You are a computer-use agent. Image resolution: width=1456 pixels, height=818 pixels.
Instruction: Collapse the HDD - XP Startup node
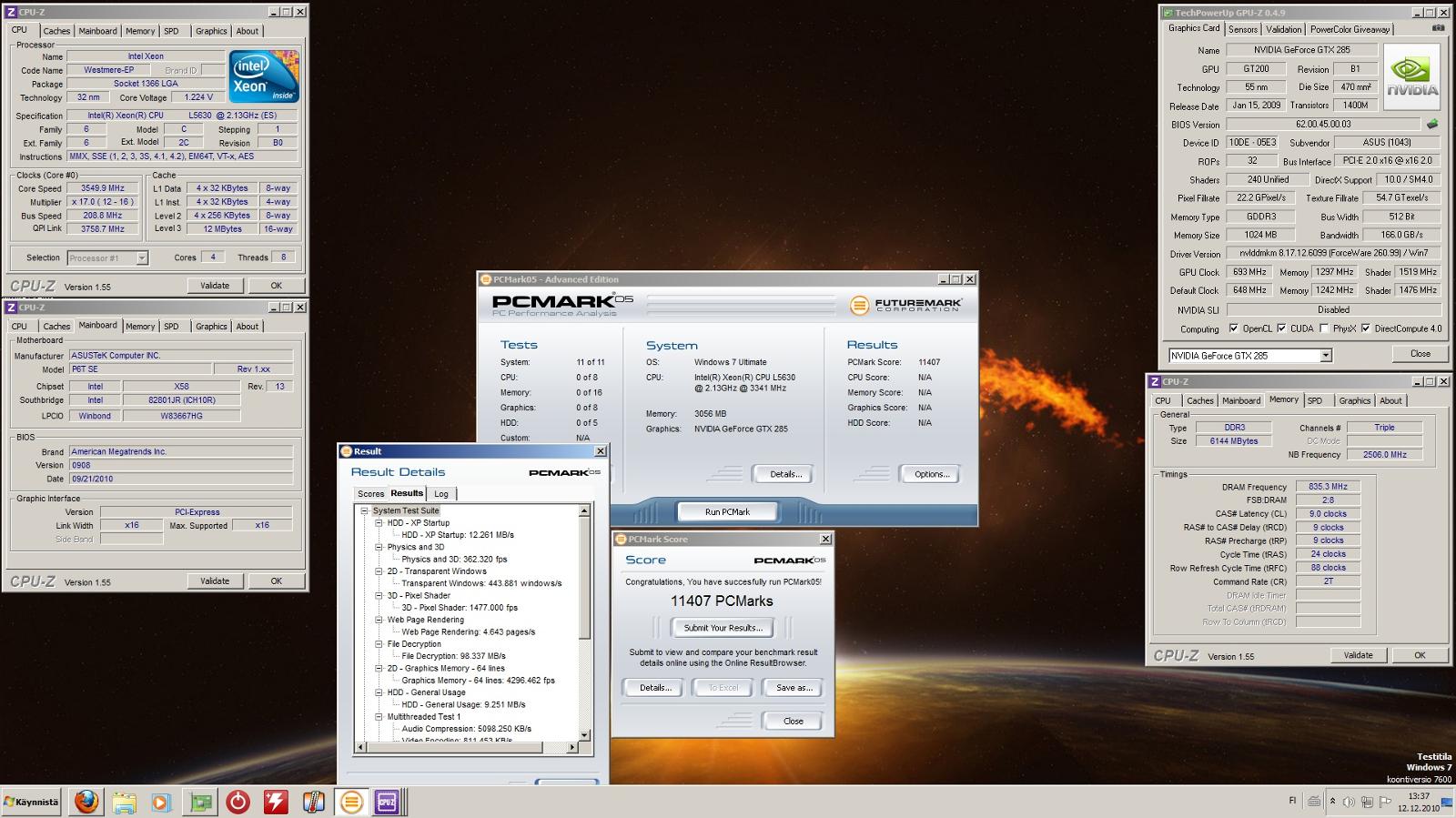[379, 523]
